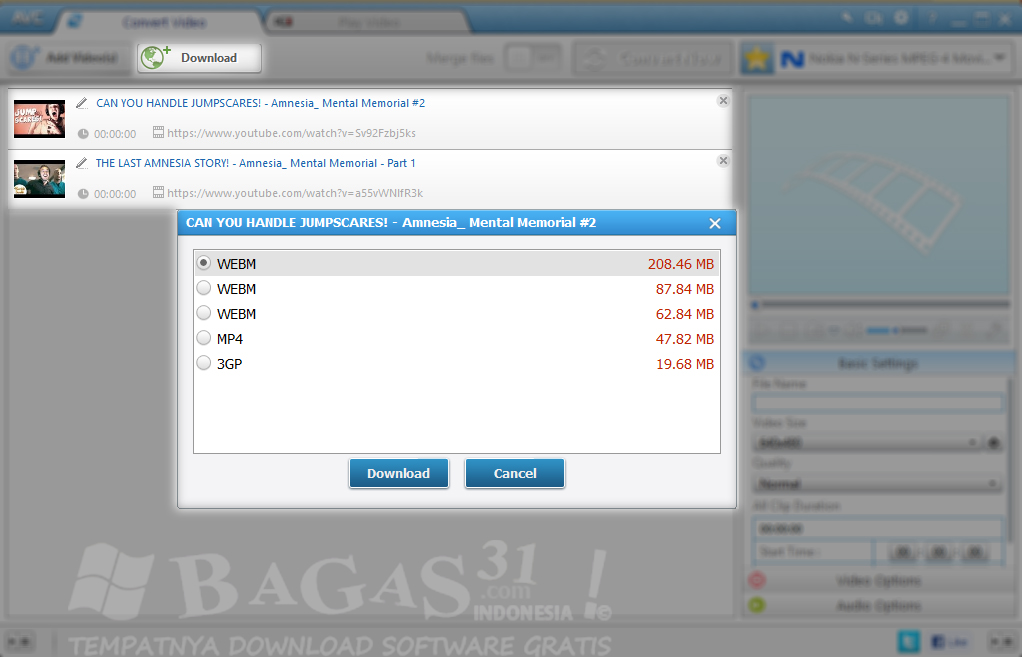Screen dimensions: 1022x657
Task: Choose the MP4 format radio button
Action: click(204, 338)
